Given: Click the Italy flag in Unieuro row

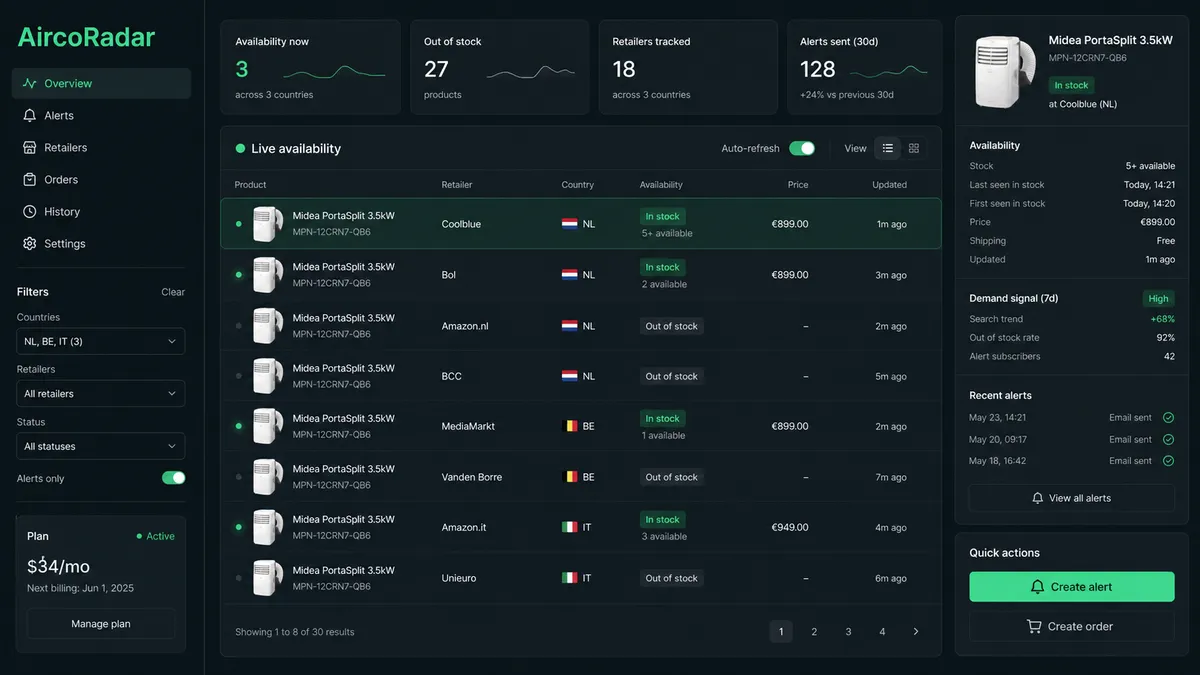Looking at the screenshot, I should [569, 578].
